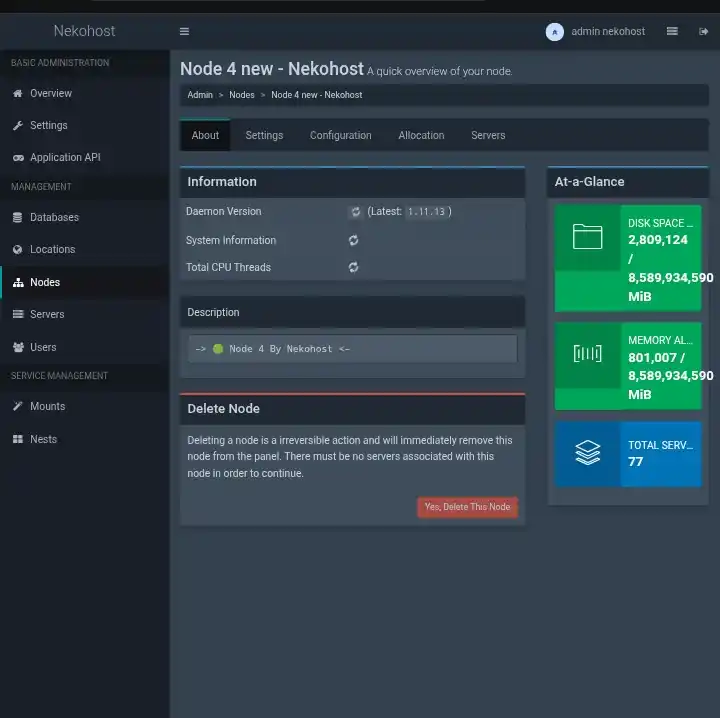Click the Total CPU Threads label
Screen dimensions: 720x718
coord(228,267)
